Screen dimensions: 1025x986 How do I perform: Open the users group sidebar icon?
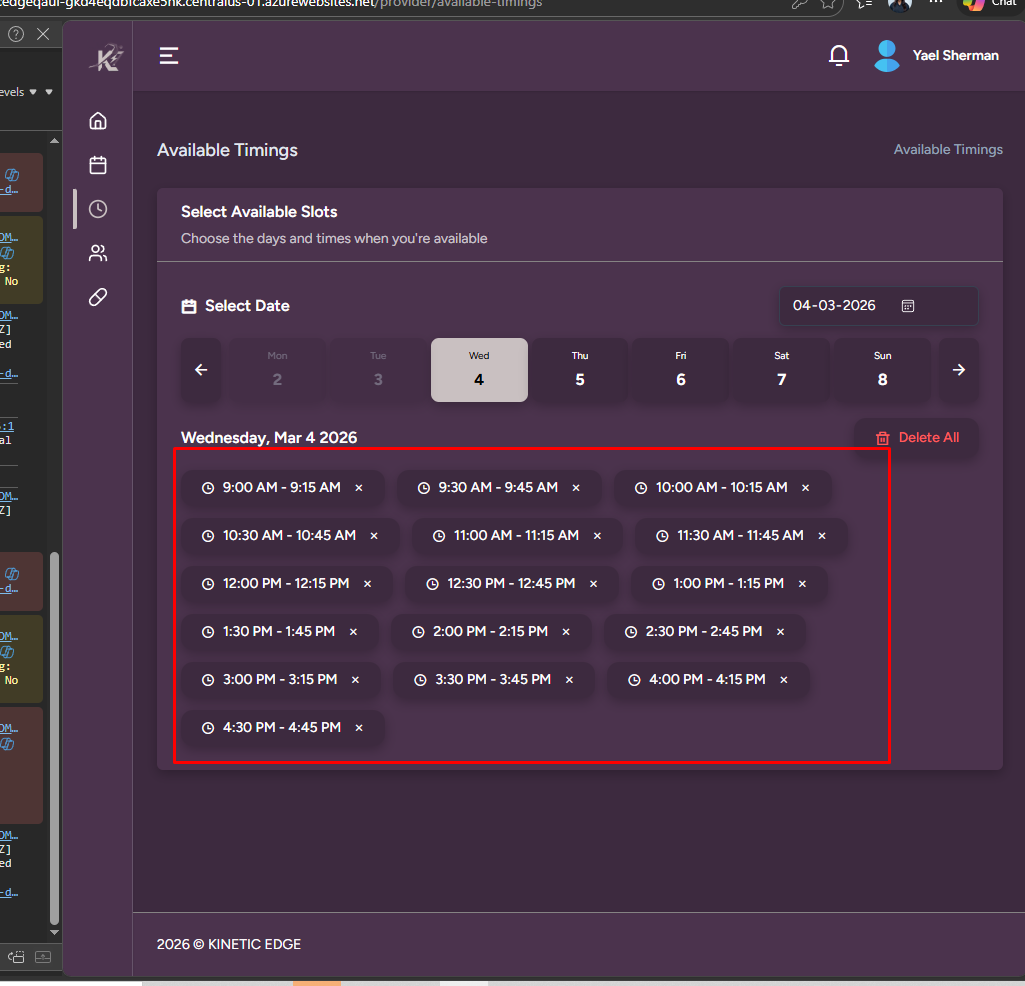tap(98, 253)
